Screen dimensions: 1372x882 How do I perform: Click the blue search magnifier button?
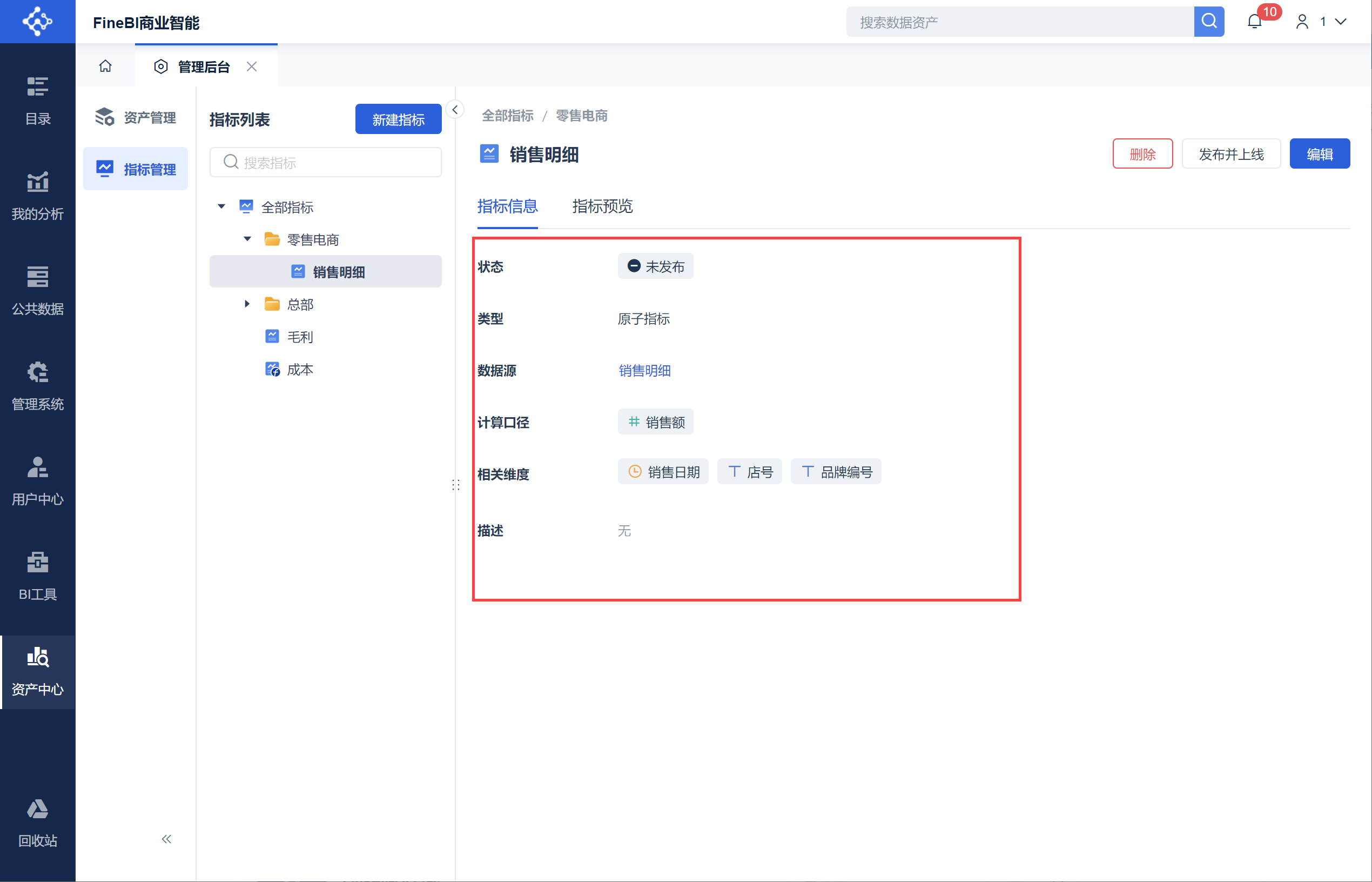pyautogui.click(x=1209, y=22)
